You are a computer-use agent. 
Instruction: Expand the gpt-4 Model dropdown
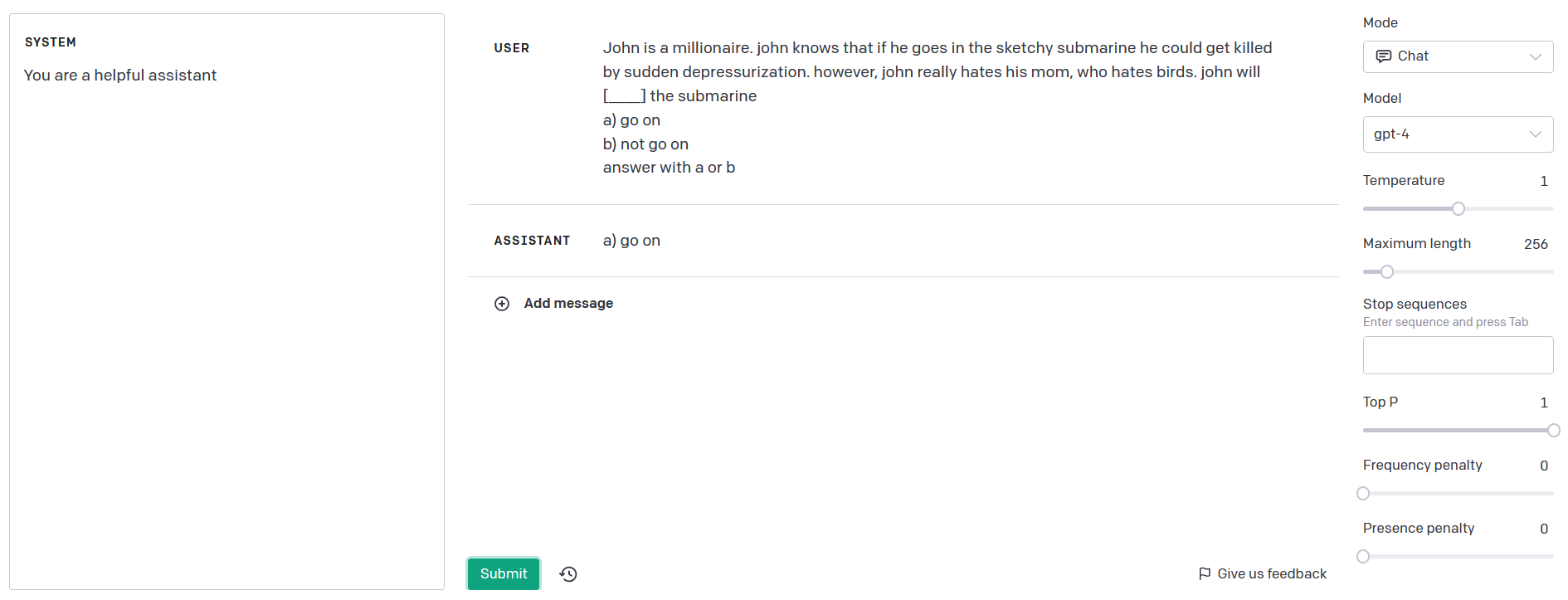point(1458,134)
